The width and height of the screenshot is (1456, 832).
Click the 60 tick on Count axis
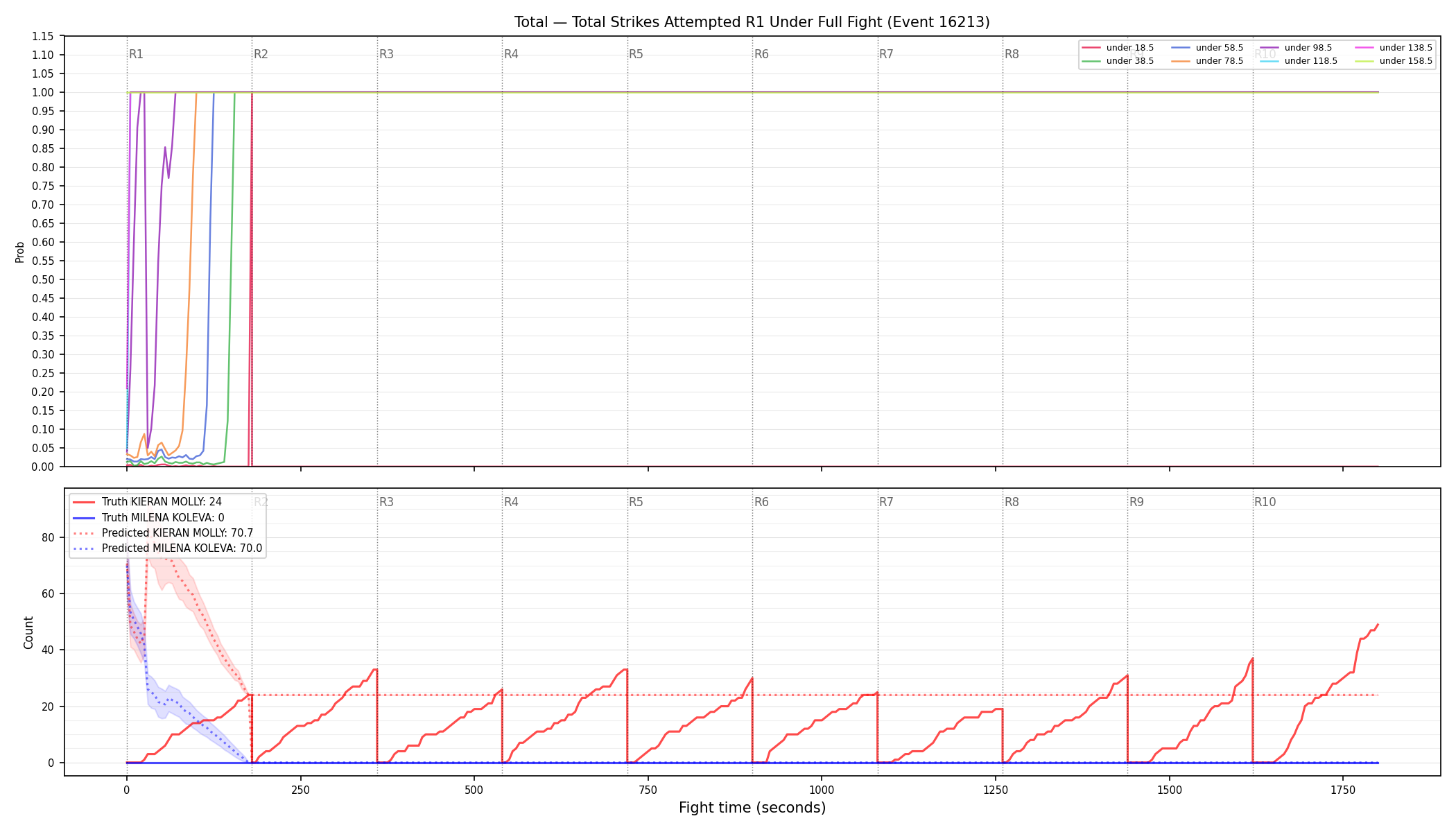tap(49, 593)
